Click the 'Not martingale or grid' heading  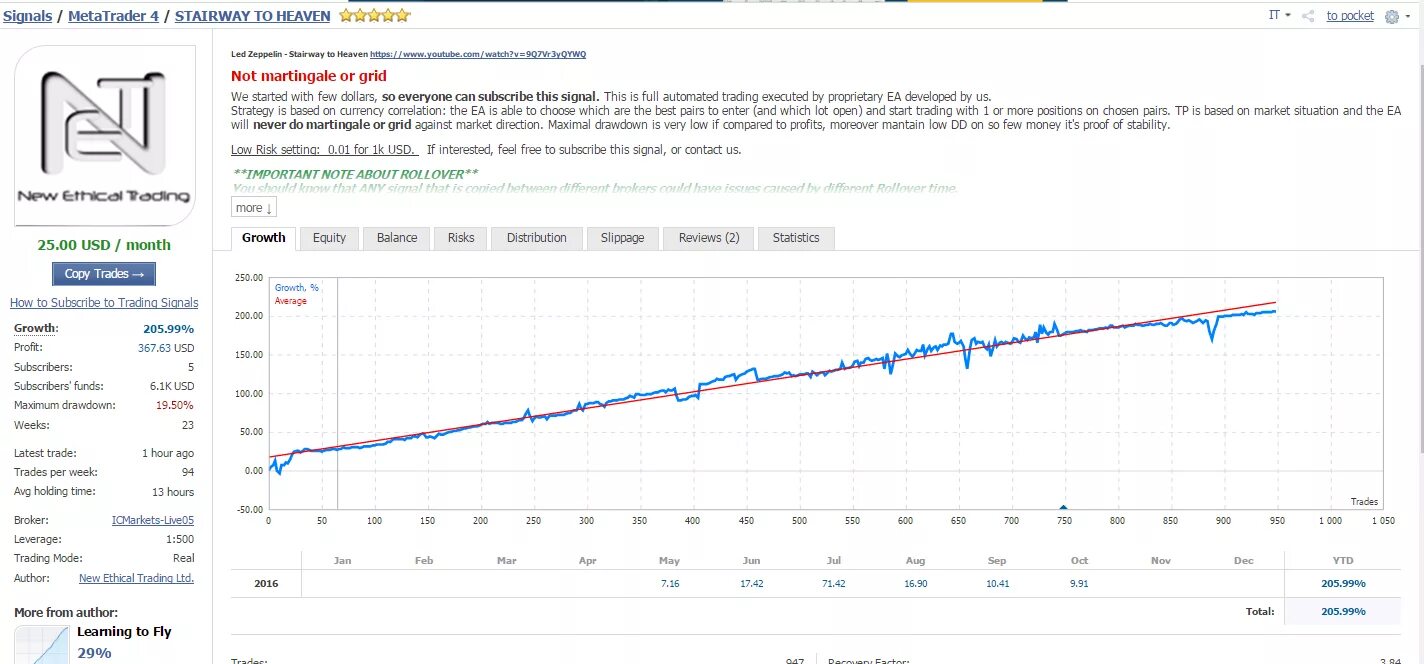pos(309,76)
